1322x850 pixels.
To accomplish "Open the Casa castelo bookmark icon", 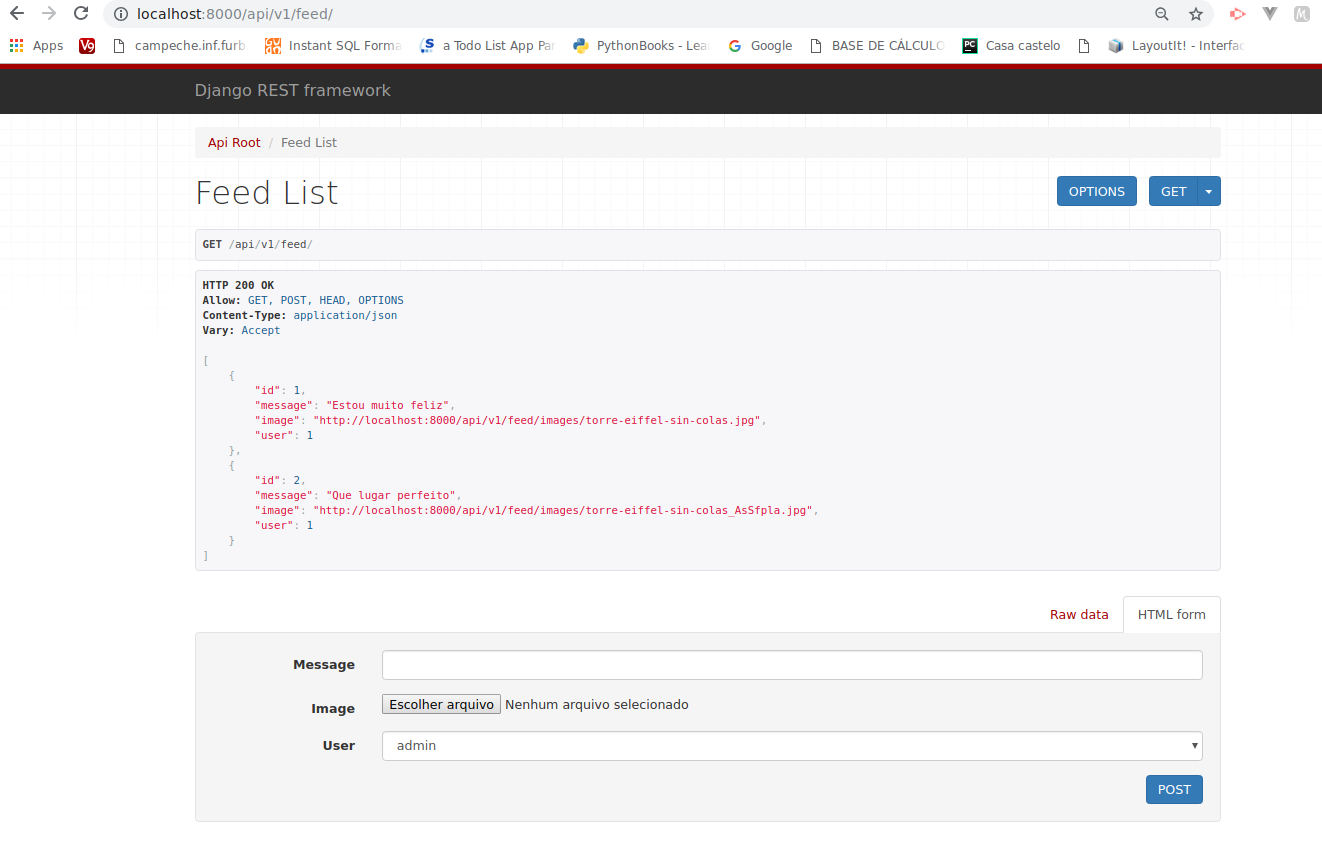I will click(968, 45).
